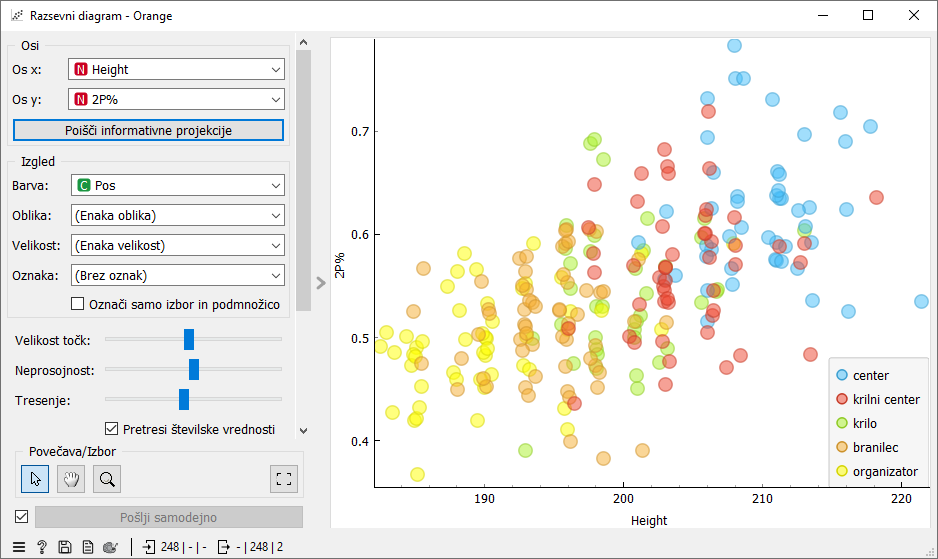Click the 'Velikost točk' slider handle
Screen dimensions: 938x559
pyautogui.click(x=189, y=340)
